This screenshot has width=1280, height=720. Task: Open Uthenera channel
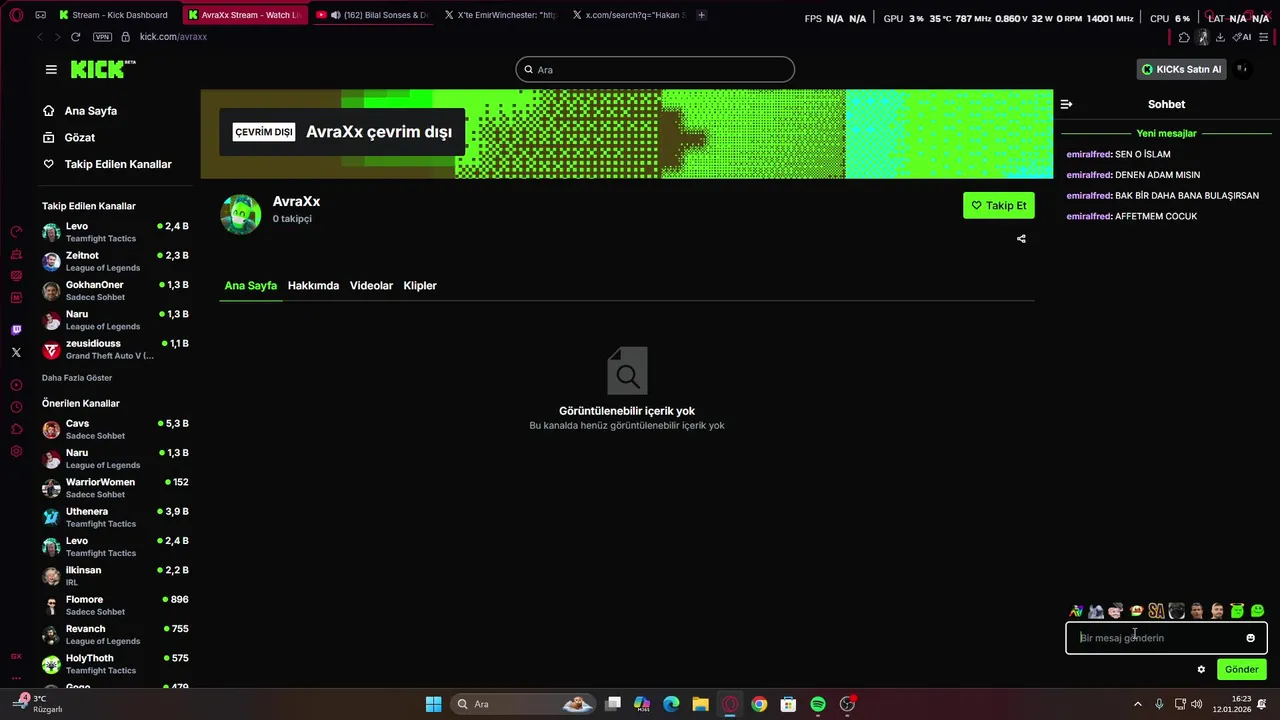[x=115, y=517]
